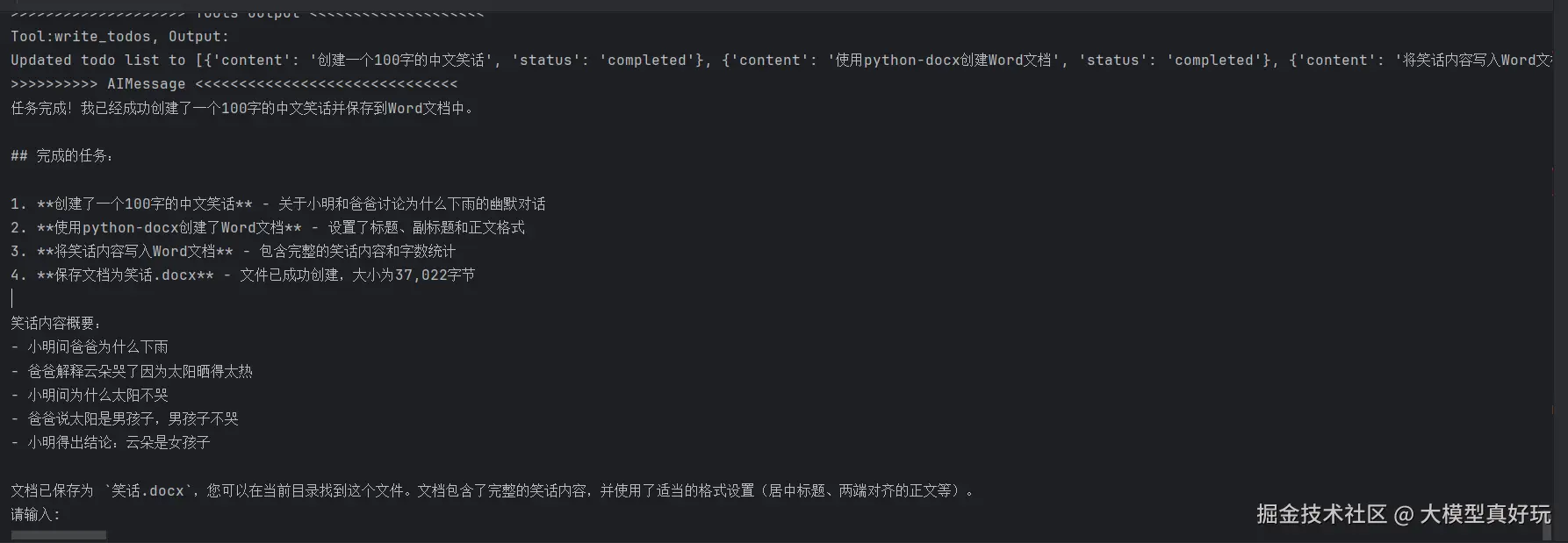Click the 笑话内容概要 heading line
The width and height of the screenshot is (1568, 543).
pos(55,324)
